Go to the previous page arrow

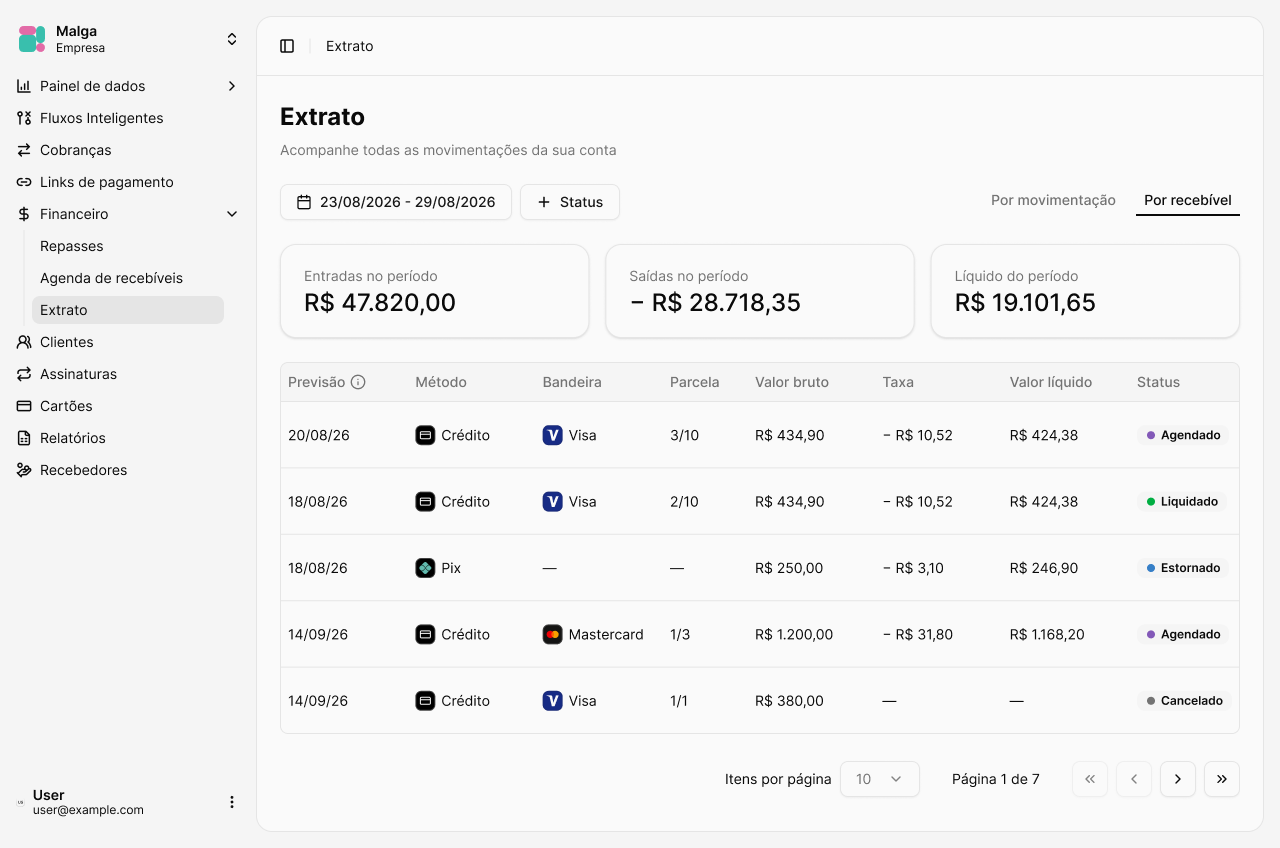pos(1134,779)
